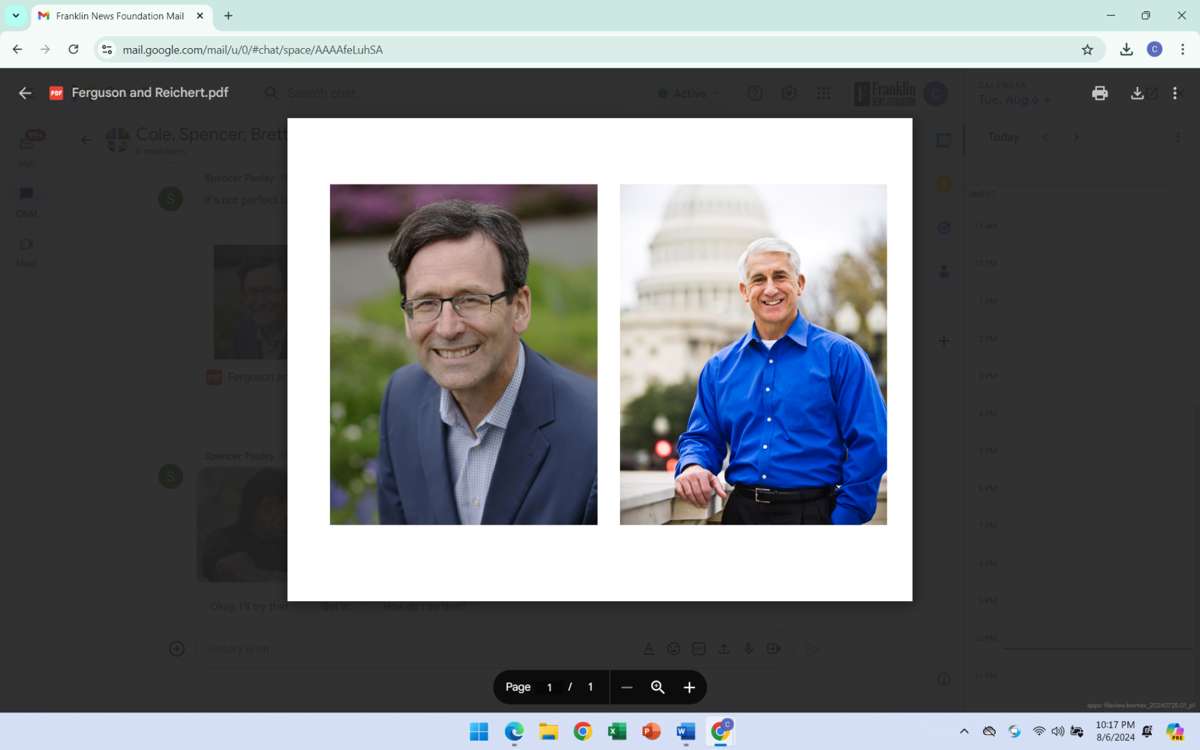The height and width of the screenshot is (750, 1200).
Task: Close the PDF preview with back arrow
Action: pos(25,93)
